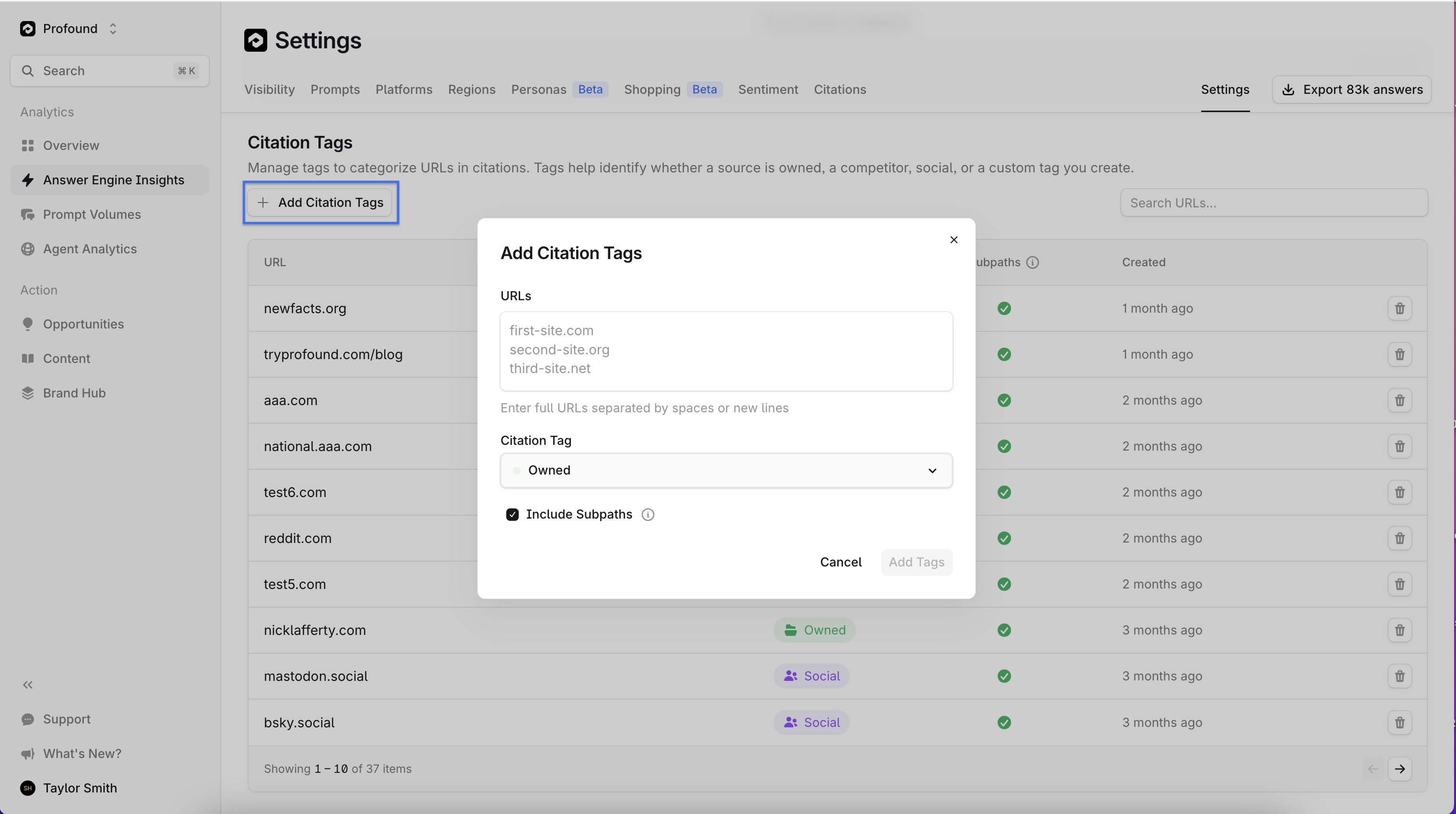Uncheck the Include Subpaths checkbox
The height and width of the screenshot is (814, 1456).
tap(512, 515)
